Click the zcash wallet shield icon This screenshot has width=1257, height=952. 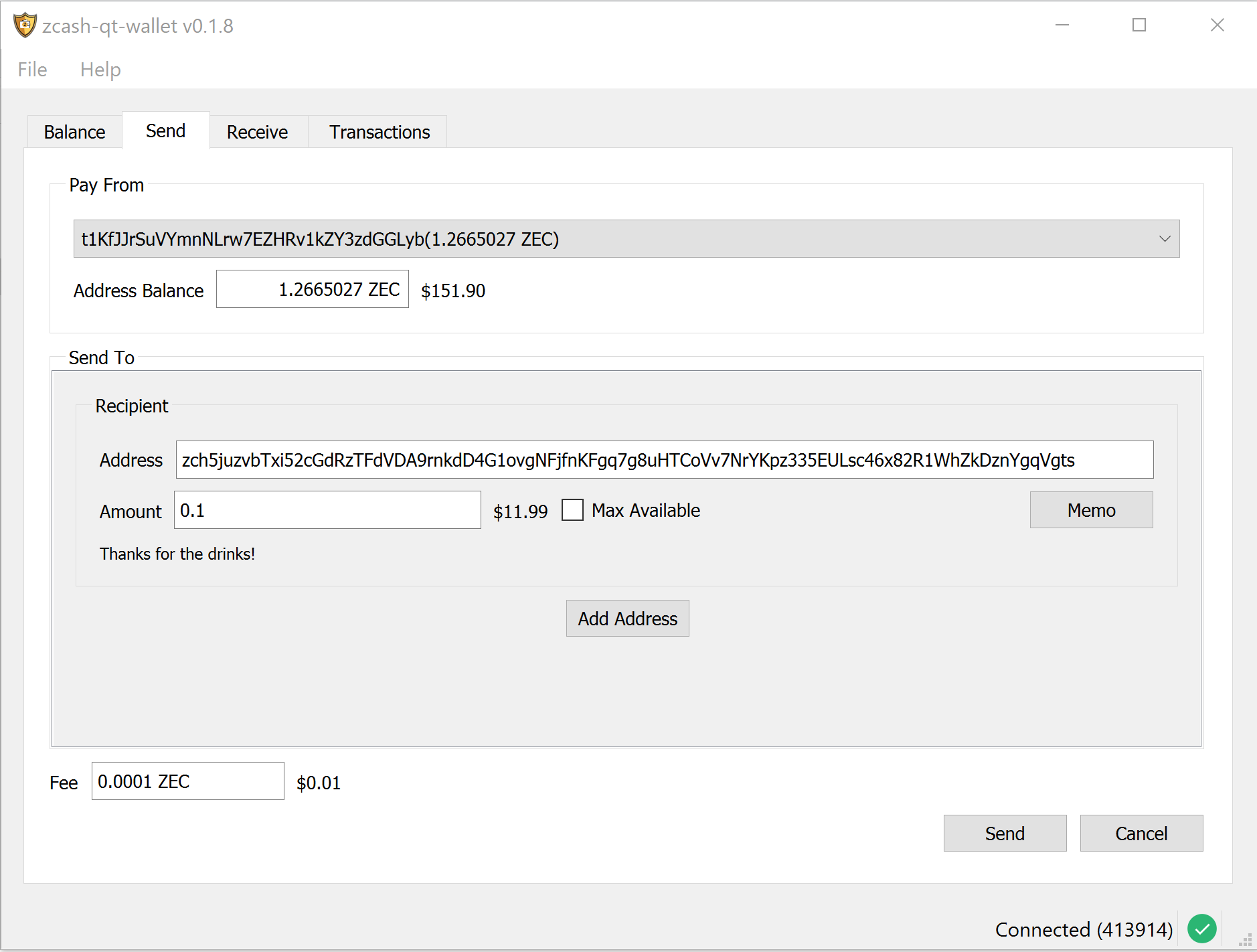[25, 25]
